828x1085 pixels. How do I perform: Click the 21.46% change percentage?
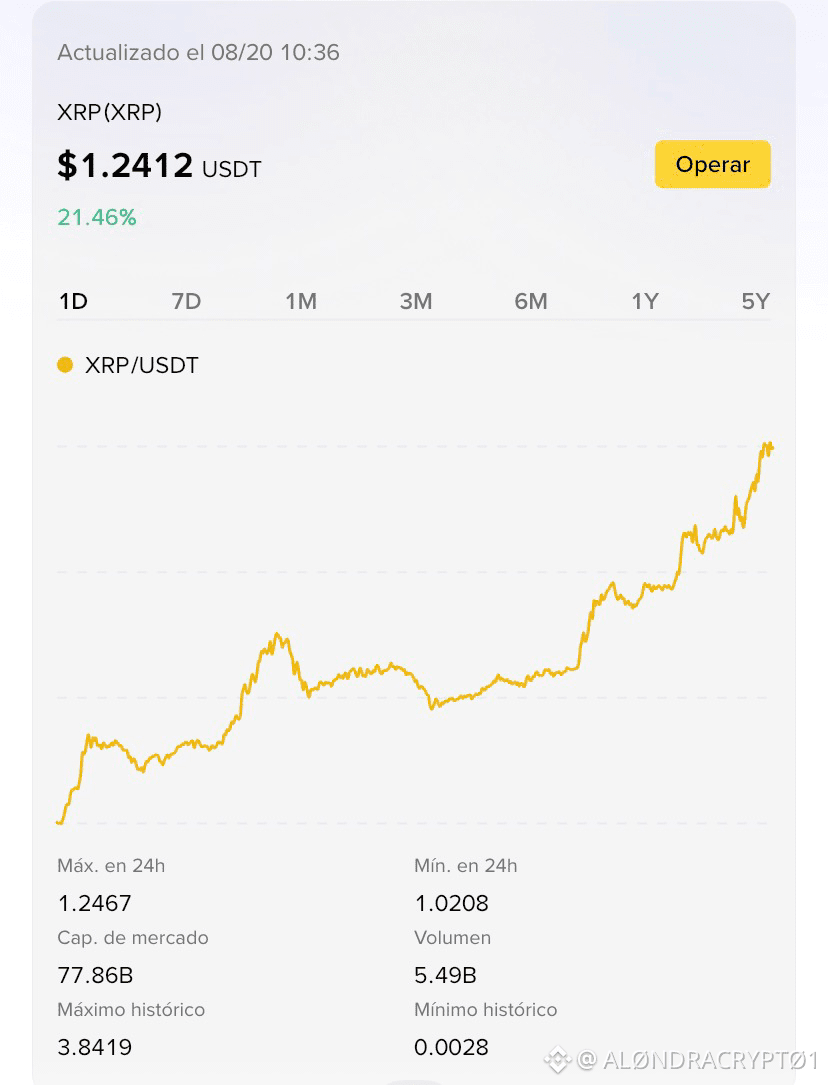[x=97, y=217]
